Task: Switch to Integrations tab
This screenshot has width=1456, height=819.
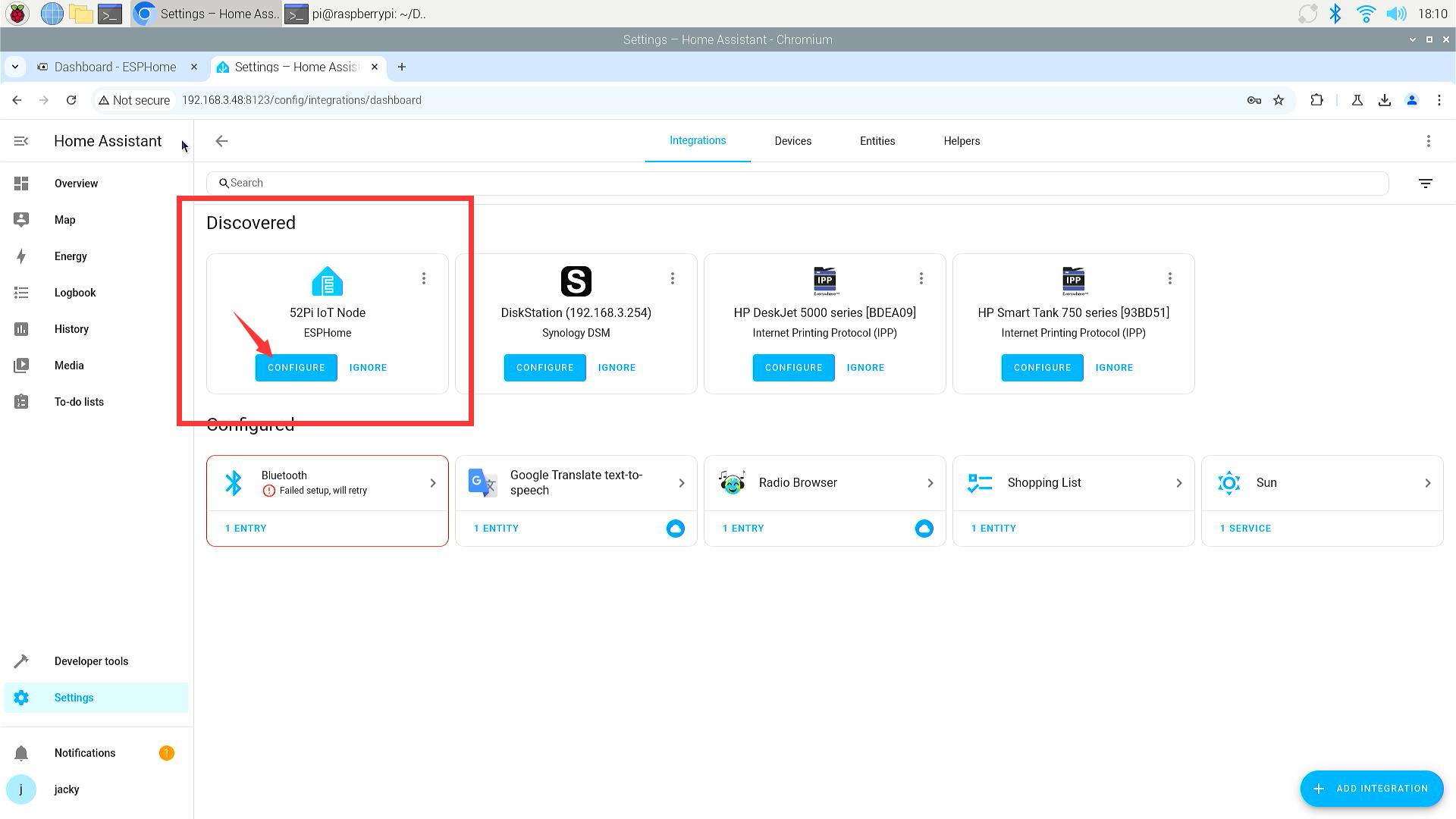Action: [x=698, y=141]
